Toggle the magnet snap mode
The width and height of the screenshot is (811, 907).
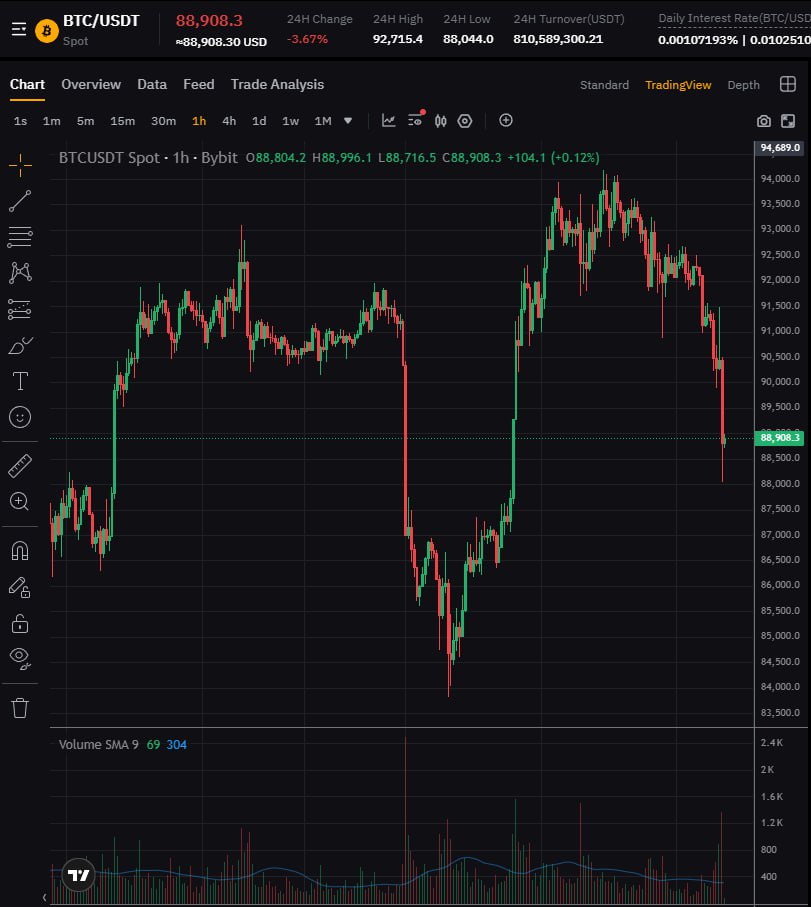pyautogui.click(x=20, y=550)
